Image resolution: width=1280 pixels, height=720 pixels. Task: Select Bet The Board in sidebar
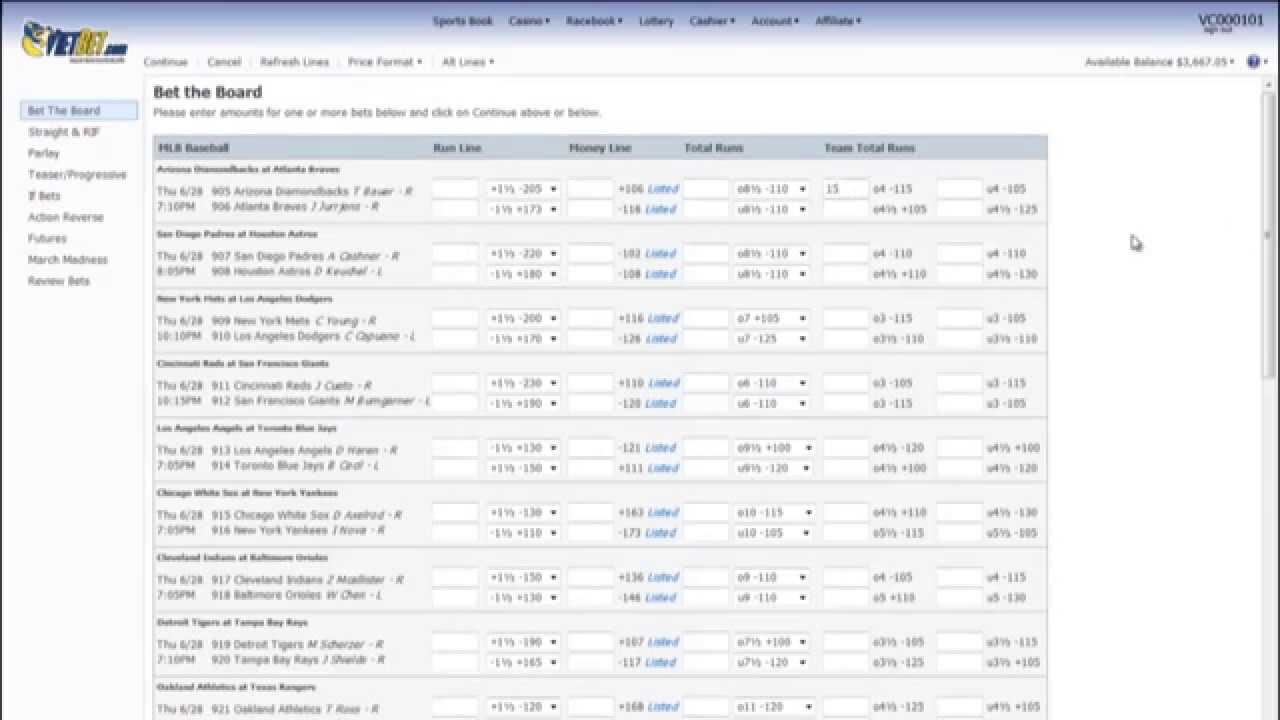pyautogui.click(x=79, y=111)
